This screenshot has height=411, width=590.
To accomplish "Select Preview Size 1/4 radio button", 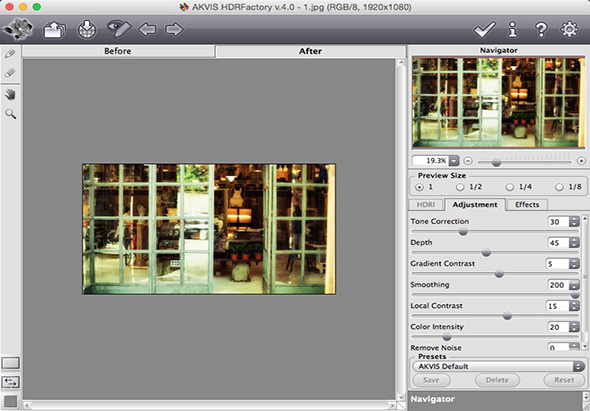I will [x=509, y=187].
